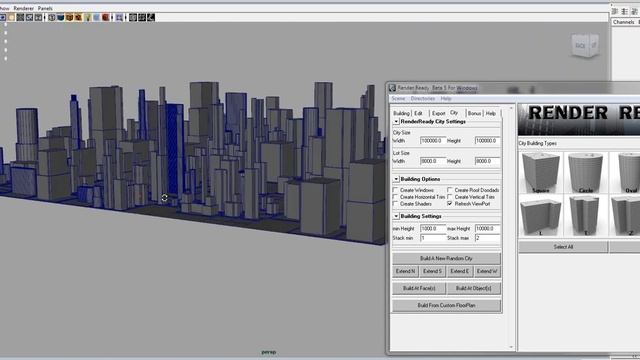Select the Square building type thumbnail

541,173
